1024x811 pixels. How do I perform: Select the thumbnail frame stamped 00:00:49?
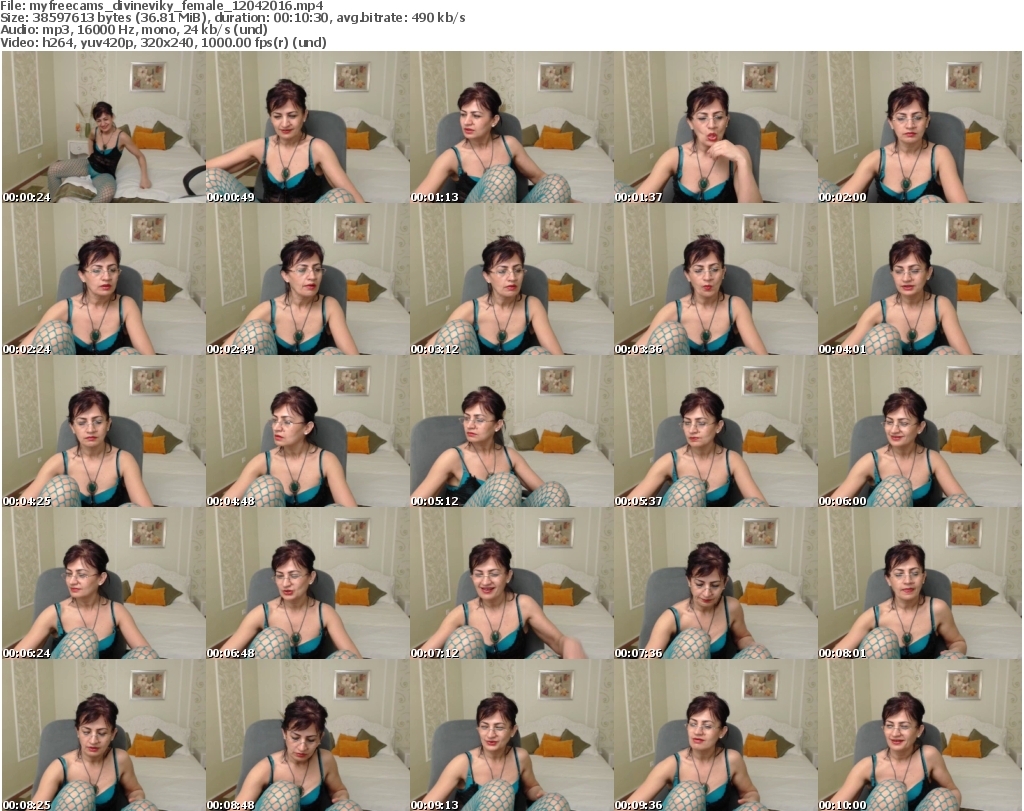tap(308, 127)
